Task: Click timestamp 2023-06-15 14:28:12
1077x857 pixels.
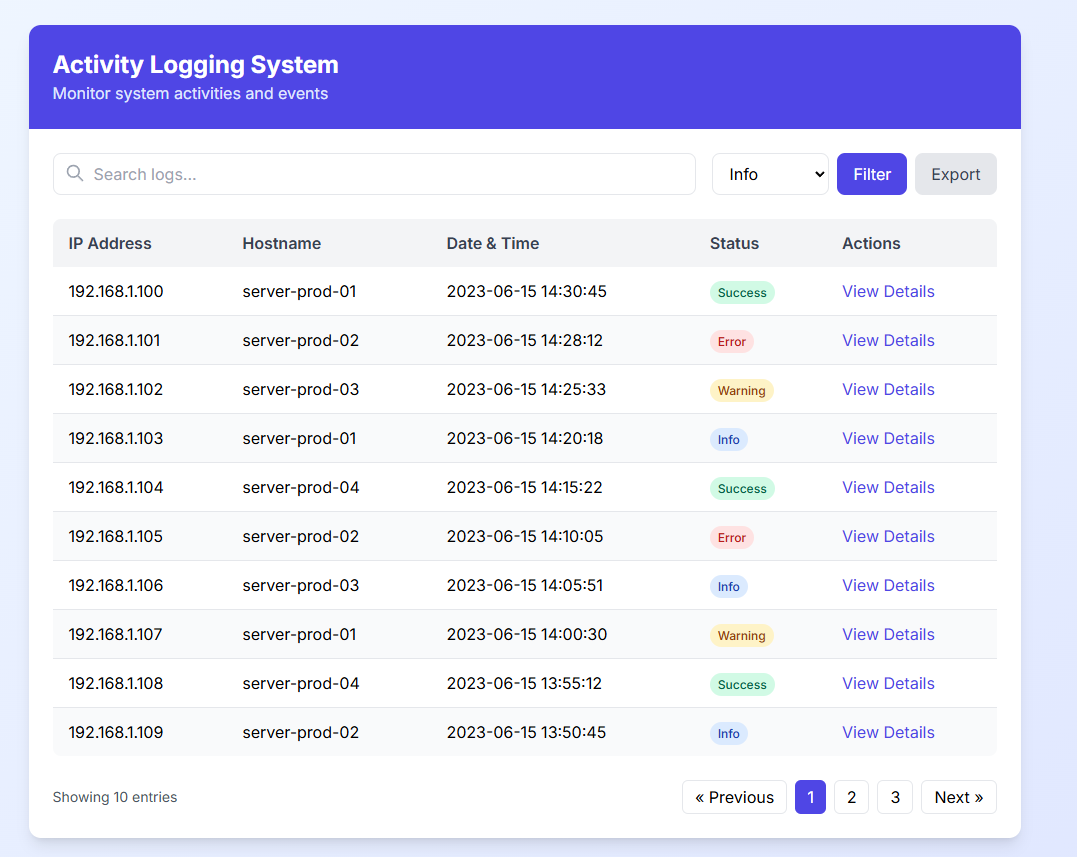Action: pyautogui.click(x=525, y=341)
